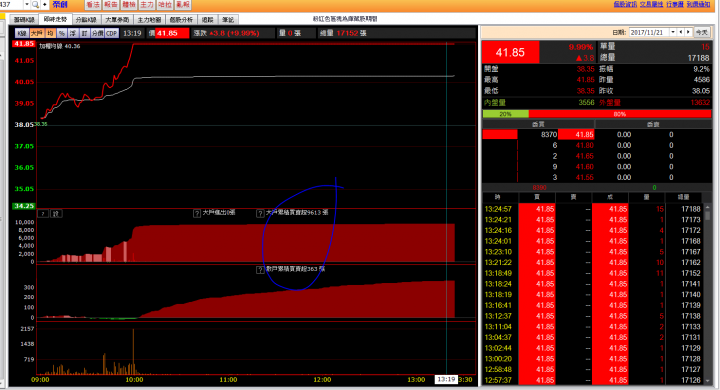Viewport: 720px width, 390px height.
Task: Toggle the 均 average line button
Action: click(50, 33)
